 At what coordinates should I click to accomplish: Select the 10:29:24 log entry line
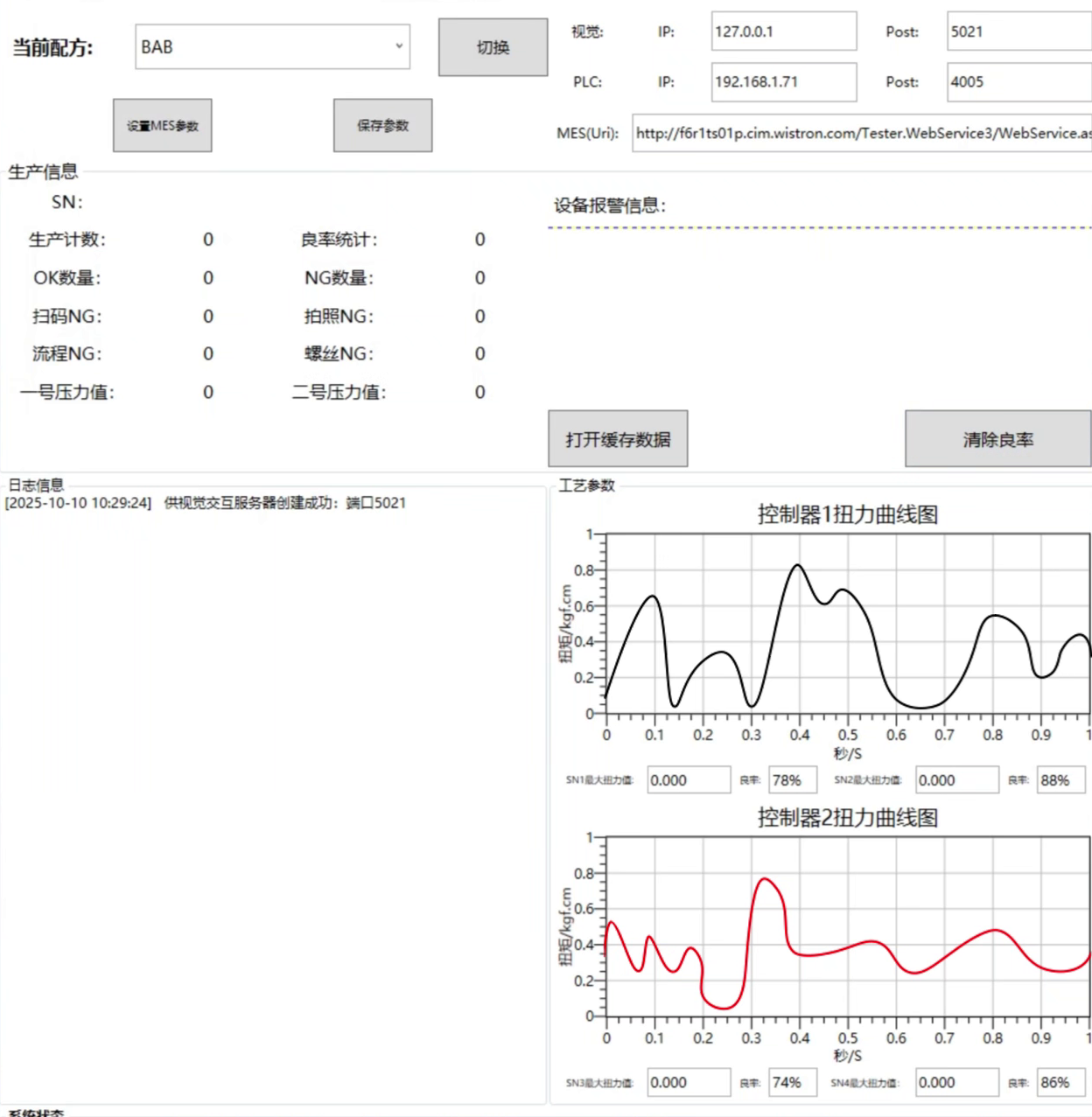coord(206,503)
